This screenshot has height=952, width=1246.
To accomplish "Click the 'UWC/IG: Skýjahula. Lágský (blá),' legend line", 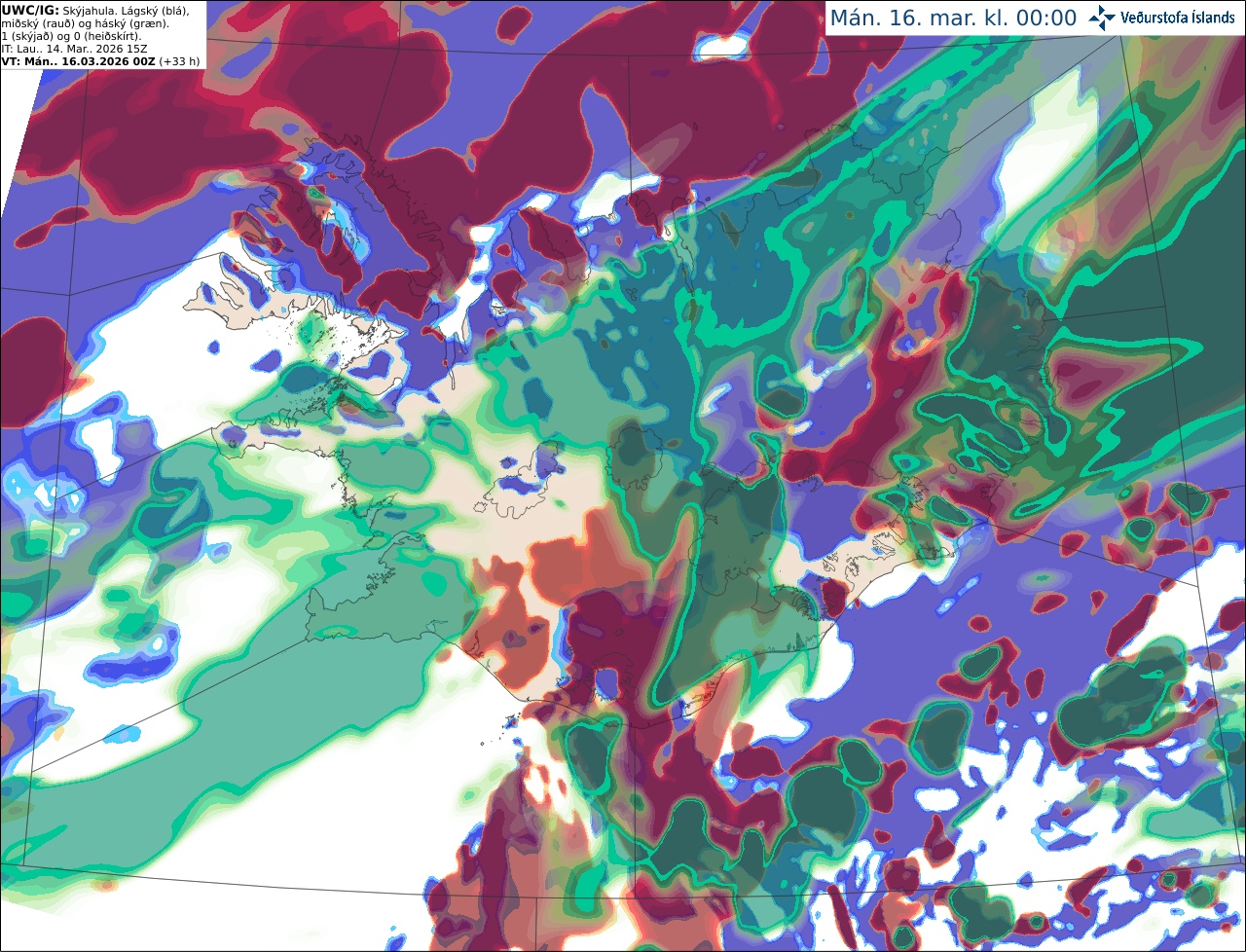I will point(95,10).
